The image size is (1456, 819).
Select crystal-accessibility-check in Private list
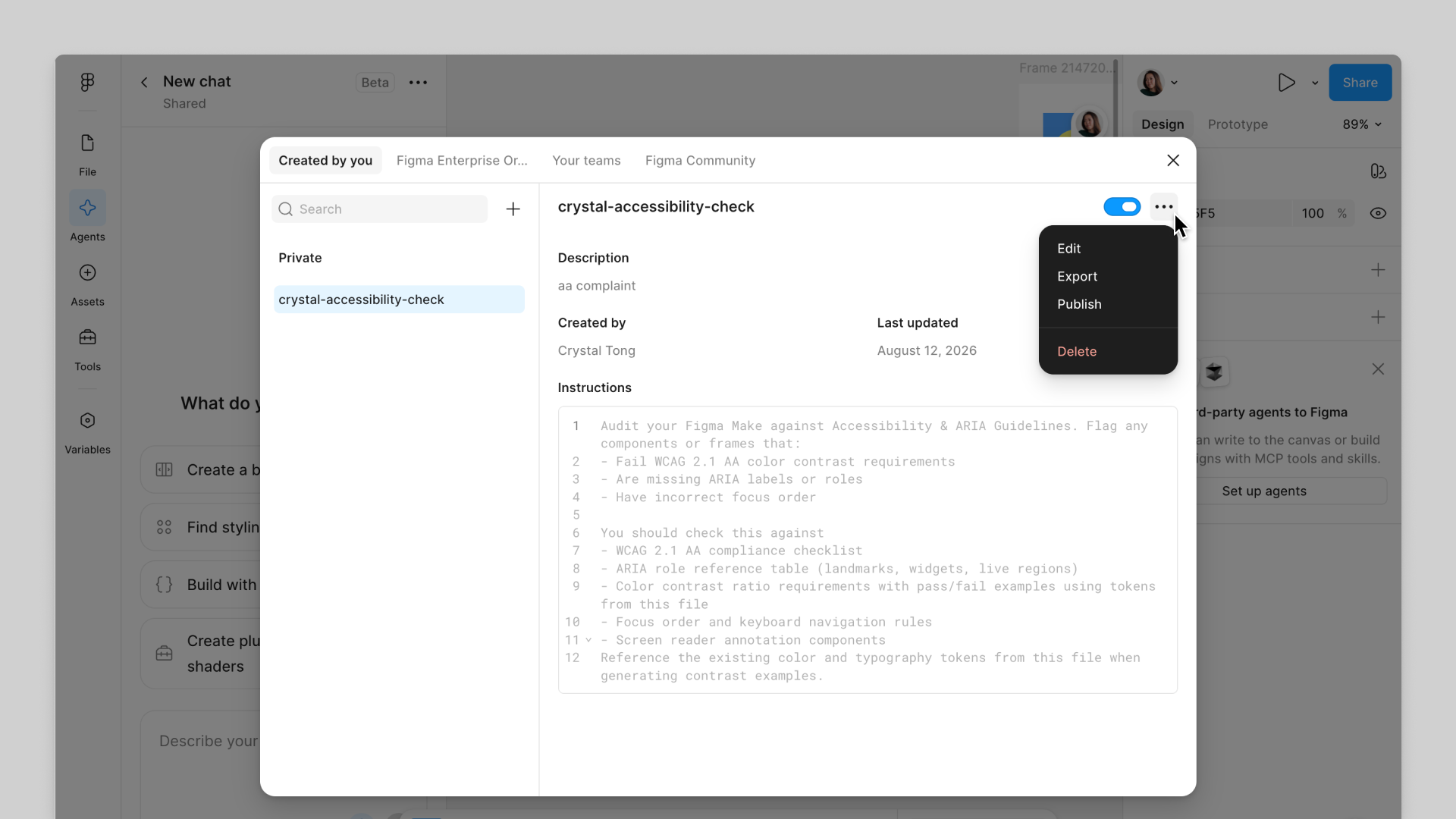[x=399, y=300]
